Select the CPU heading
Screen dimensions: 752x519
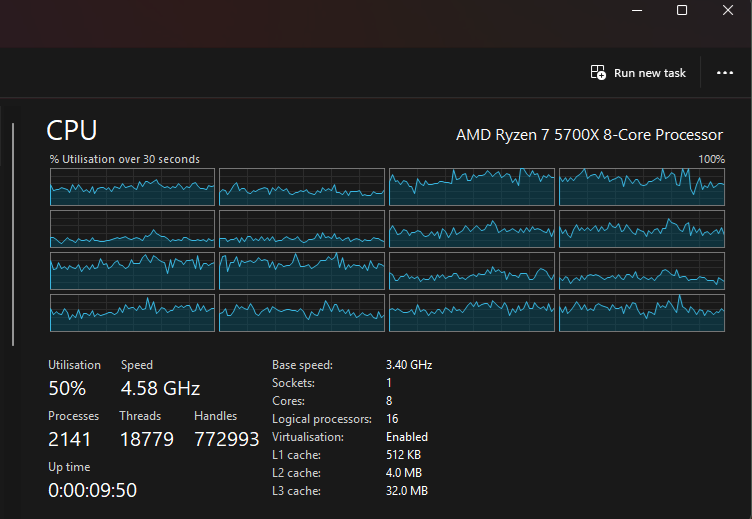72,130
